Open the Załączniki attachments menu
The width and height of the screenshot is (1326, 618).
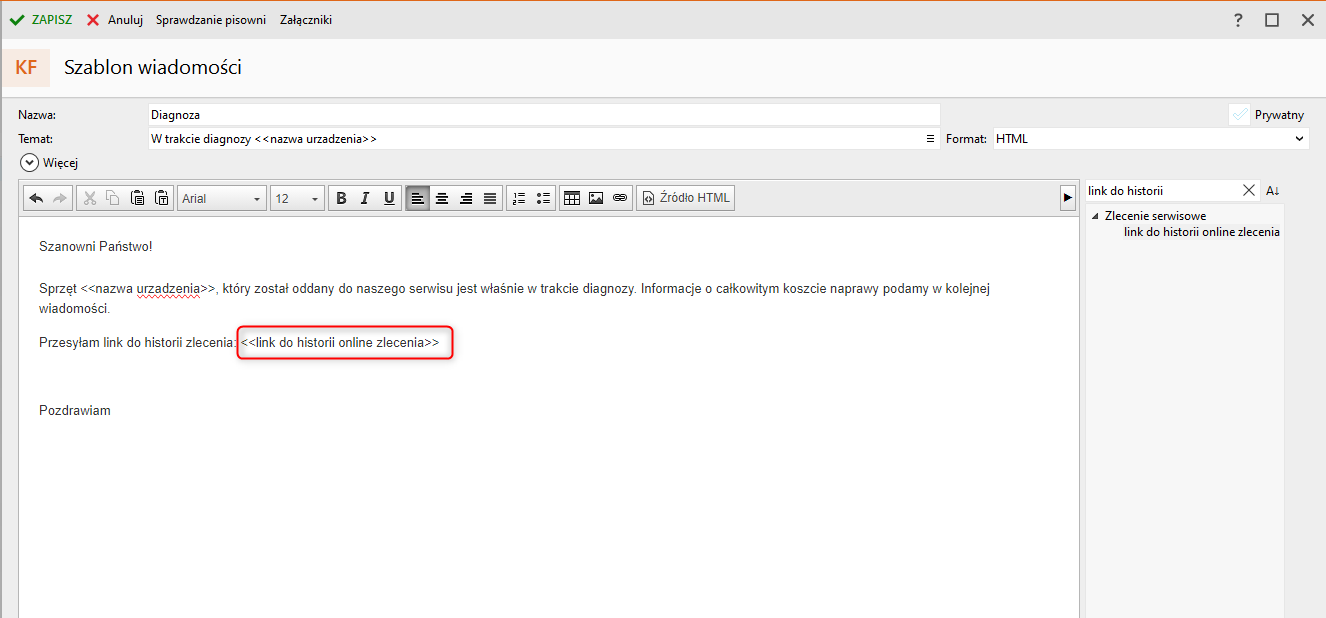(x=306, y=20)
